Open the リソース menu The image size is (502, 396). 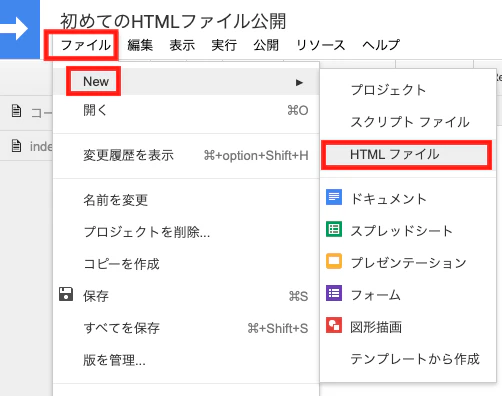(x=320, y=45)
